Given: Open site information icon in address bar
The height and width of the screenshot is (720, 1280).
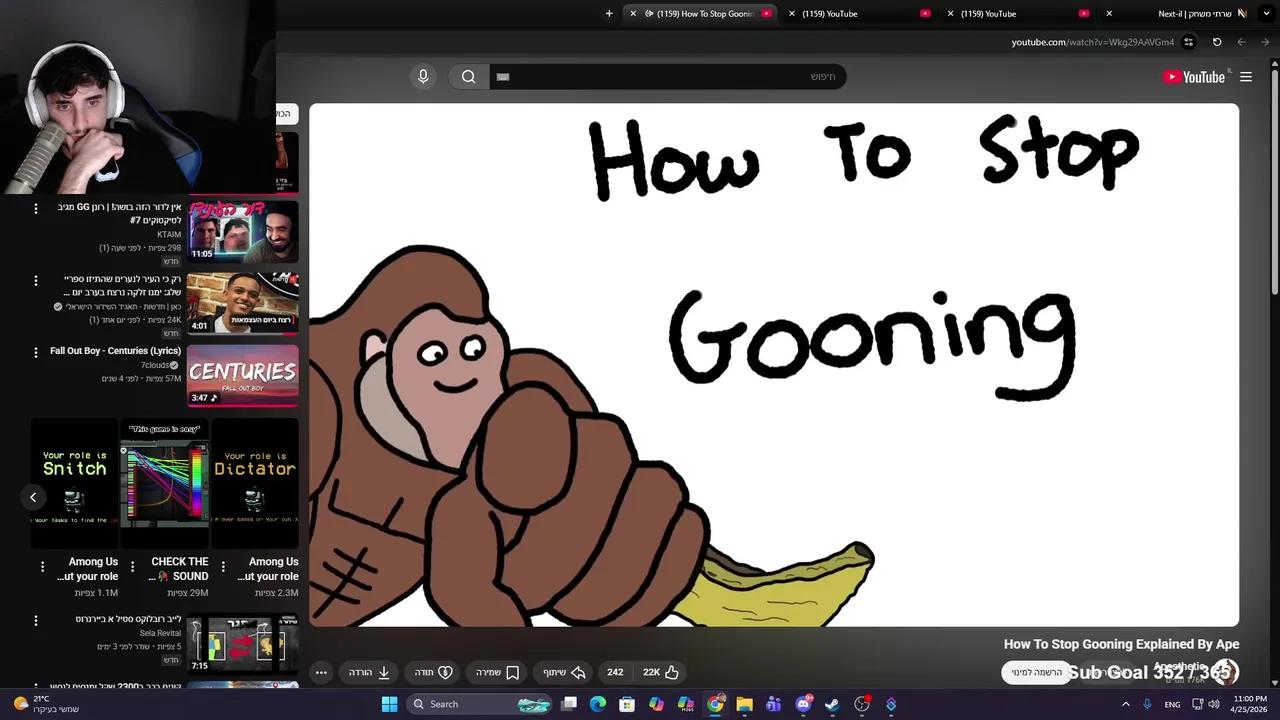Looking at the screenshot, I should 1189,42.
